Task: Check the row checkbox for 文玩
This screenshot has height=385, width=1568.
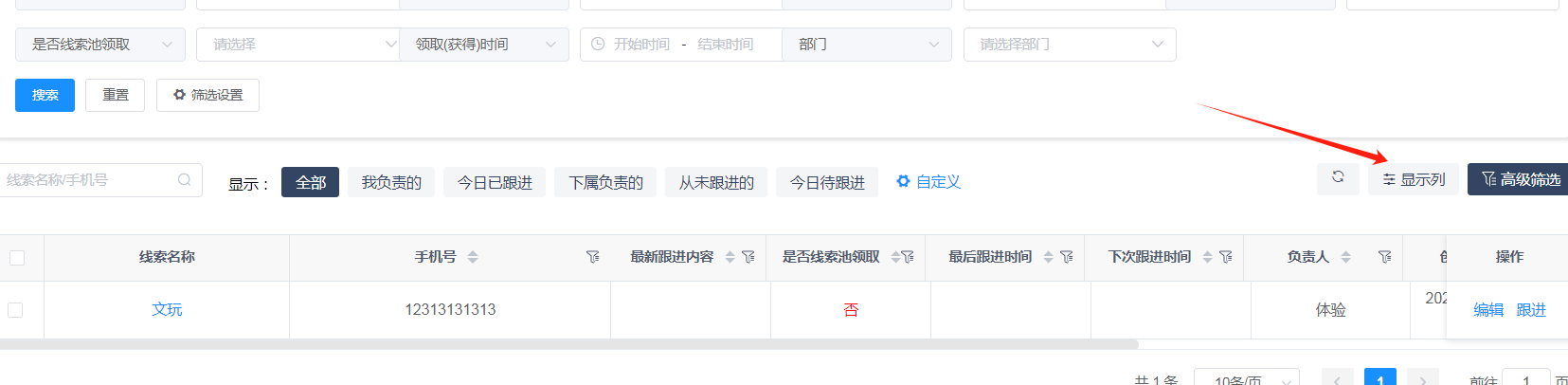Action: point(15,310)
